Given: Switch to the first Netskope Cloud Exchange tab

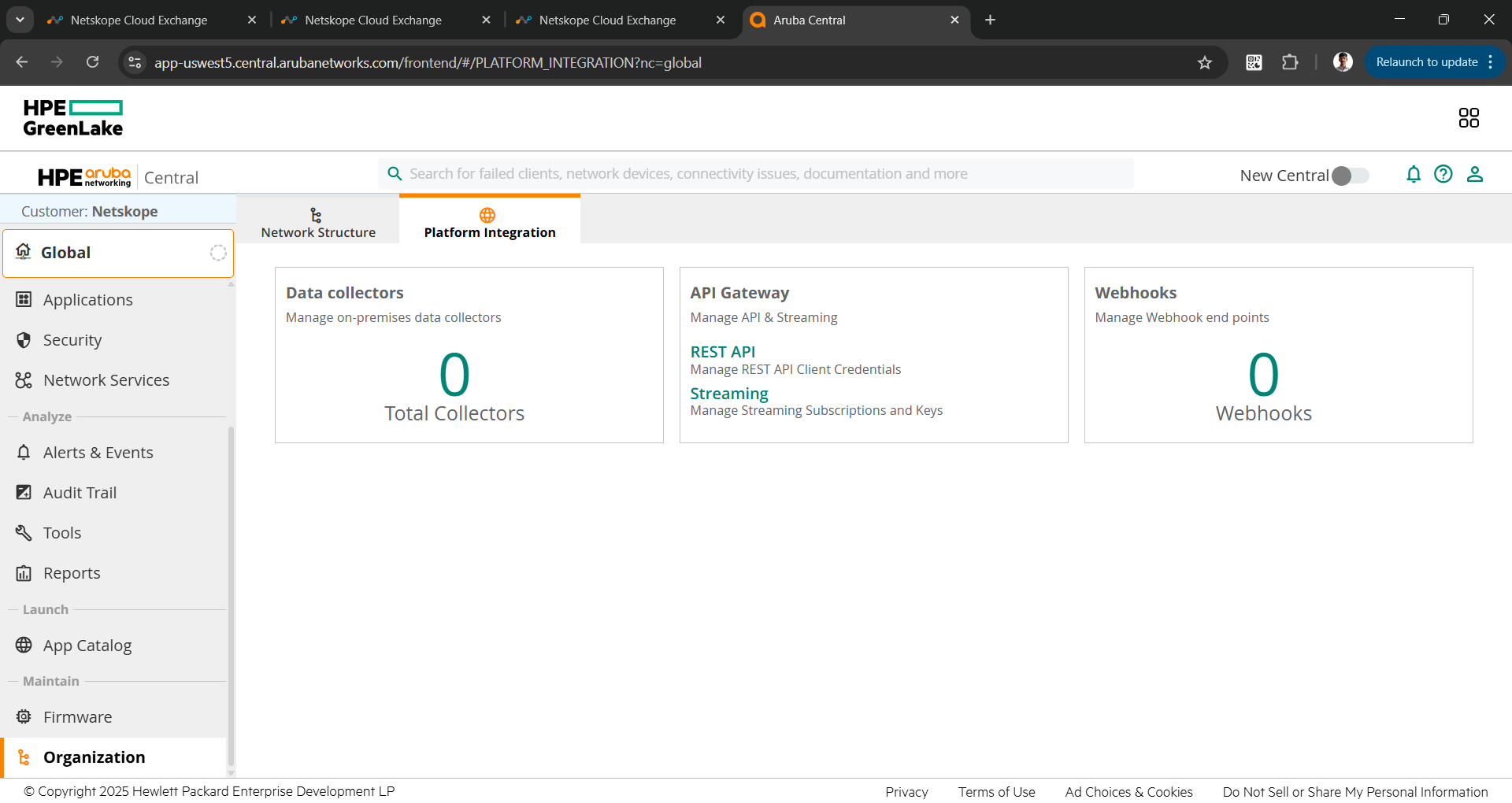Looking at the screenshot, I should coord(151,20).
